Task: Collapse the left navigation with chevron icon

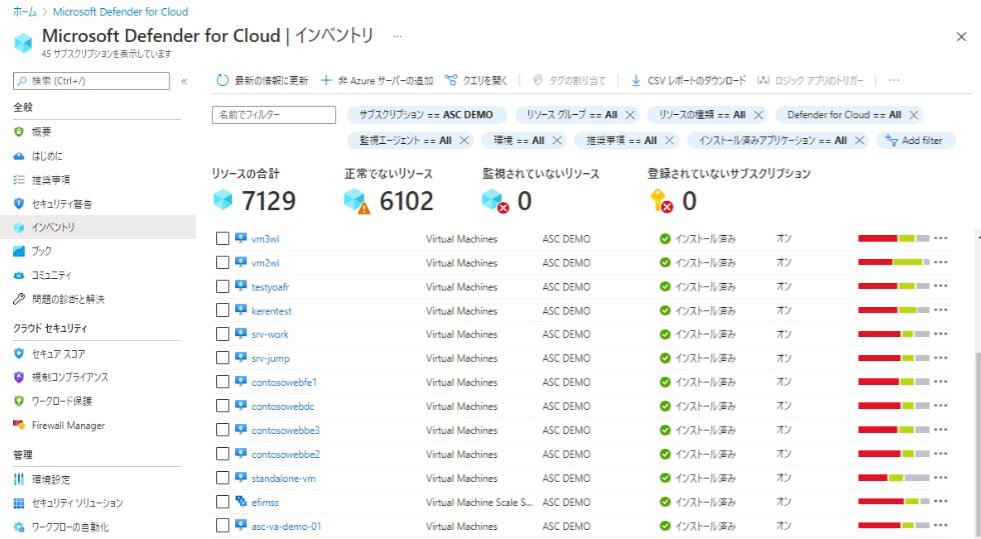Action: [184, 81]
